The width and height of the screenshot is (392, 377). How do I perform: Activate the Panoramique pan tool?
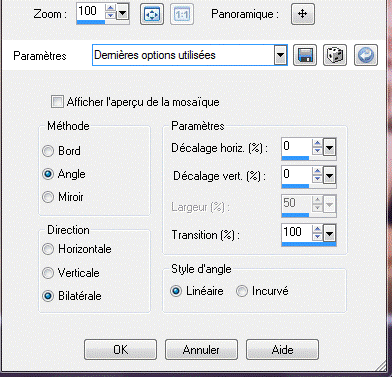[x=303, y=14]
